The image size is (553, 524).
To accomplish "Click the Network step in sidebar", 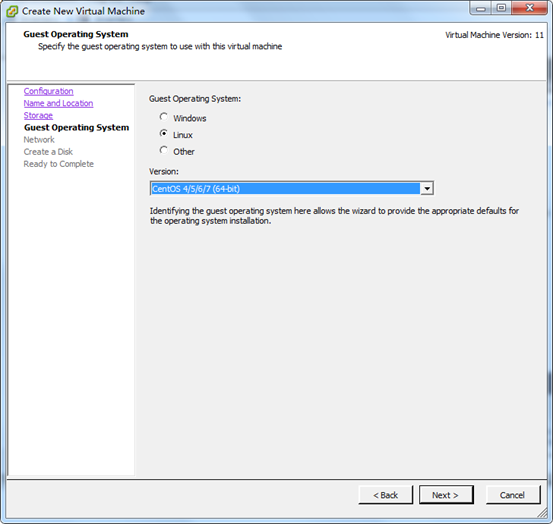I will (x=39, y=140).
